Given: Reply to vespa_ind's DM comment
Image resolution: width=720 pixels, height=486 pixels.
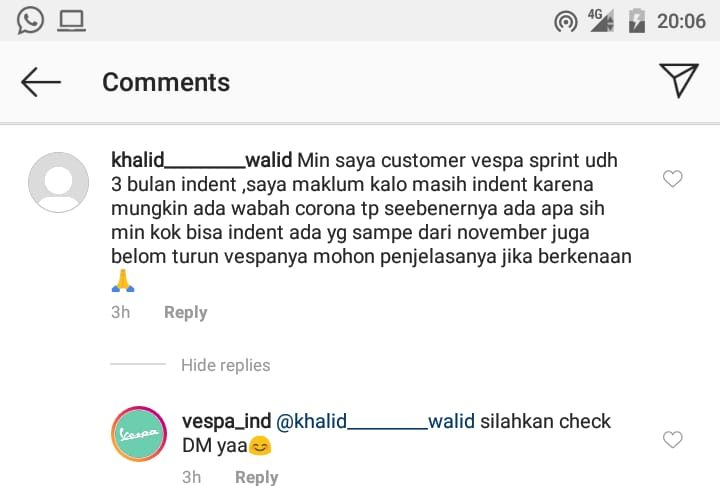Looking at the screenshot, I should click(256, 477).
